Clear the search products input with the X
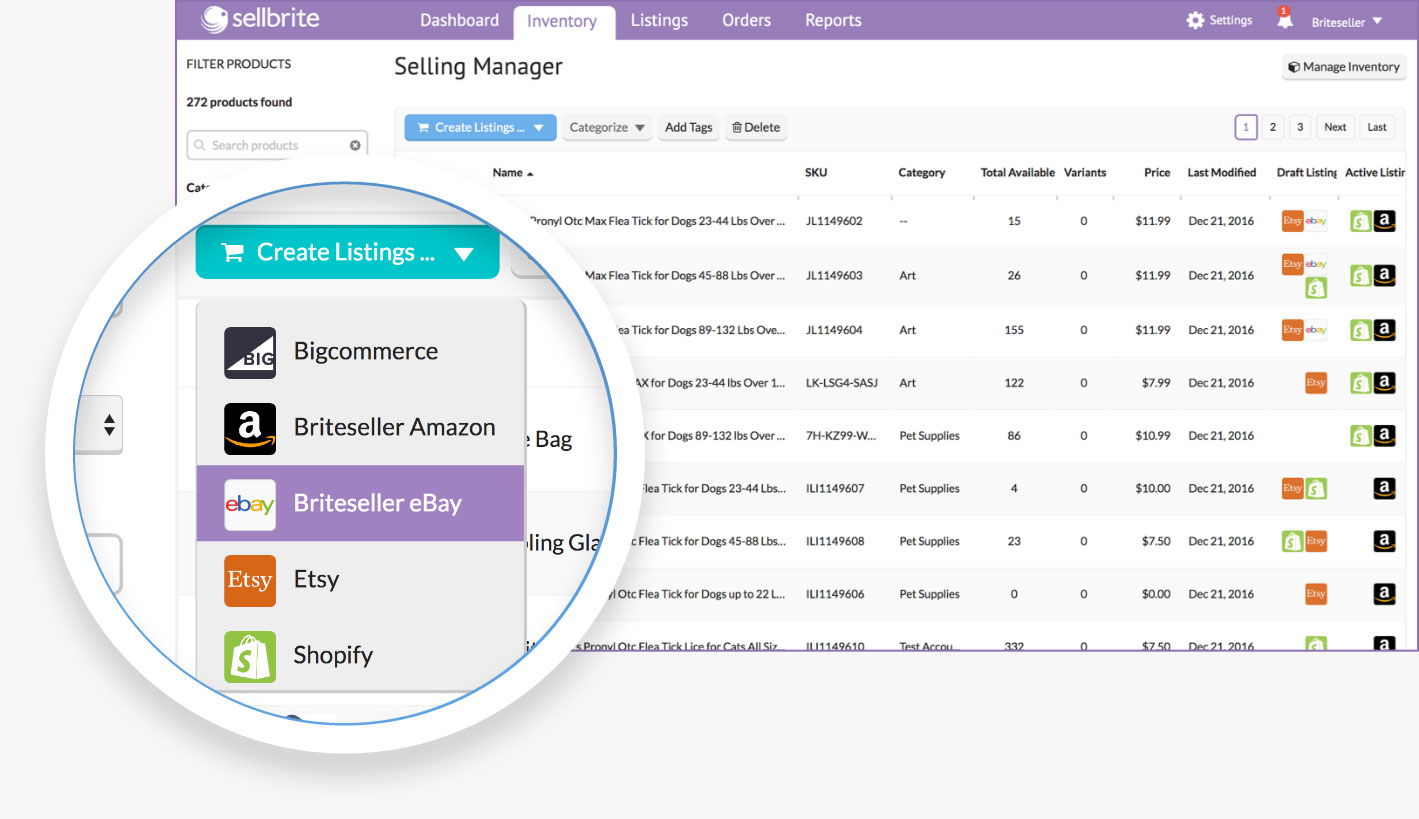Screen dimensions: 1419x819 click(355, 144)
